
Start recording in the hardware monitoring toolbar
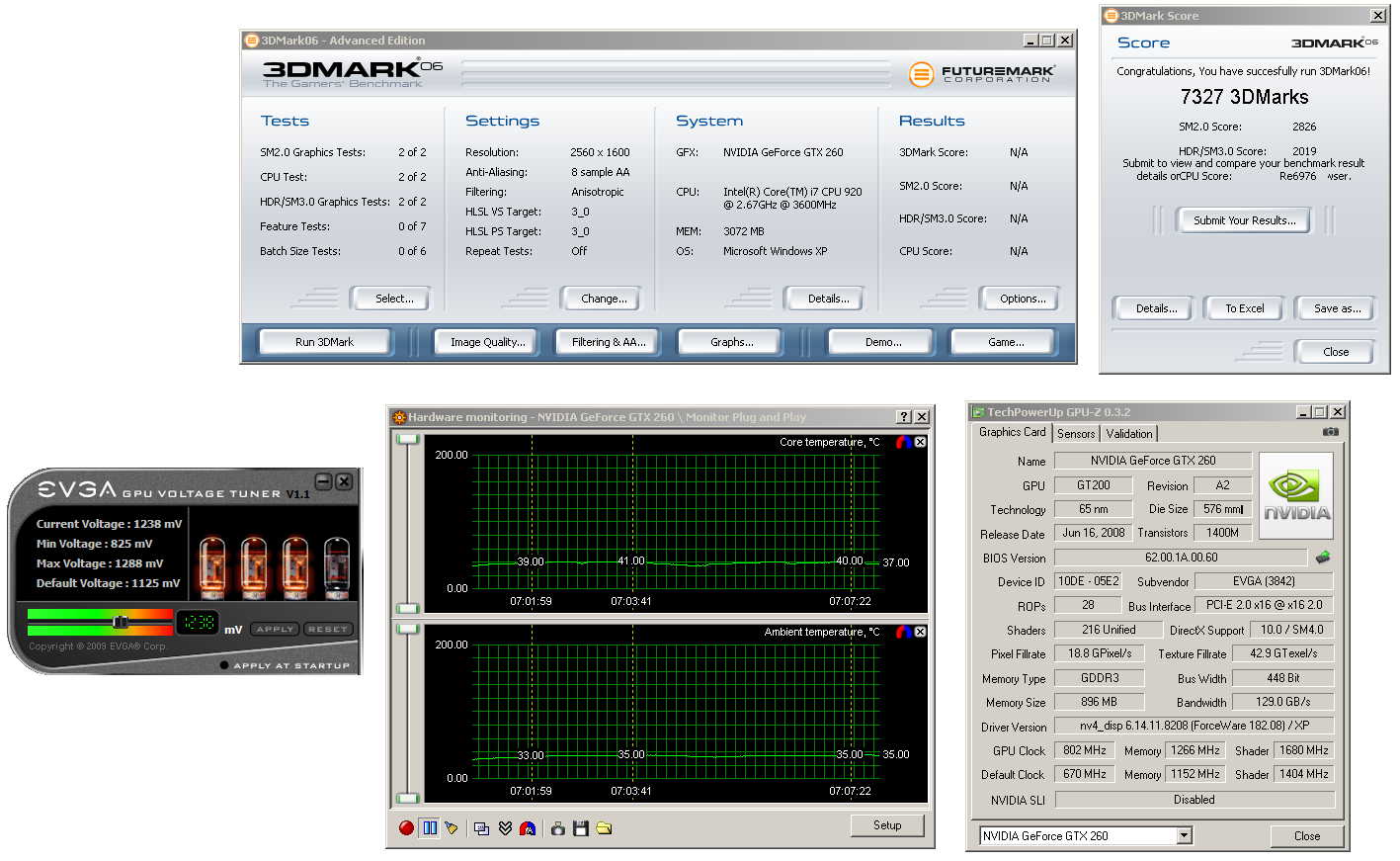click(406, 827)
